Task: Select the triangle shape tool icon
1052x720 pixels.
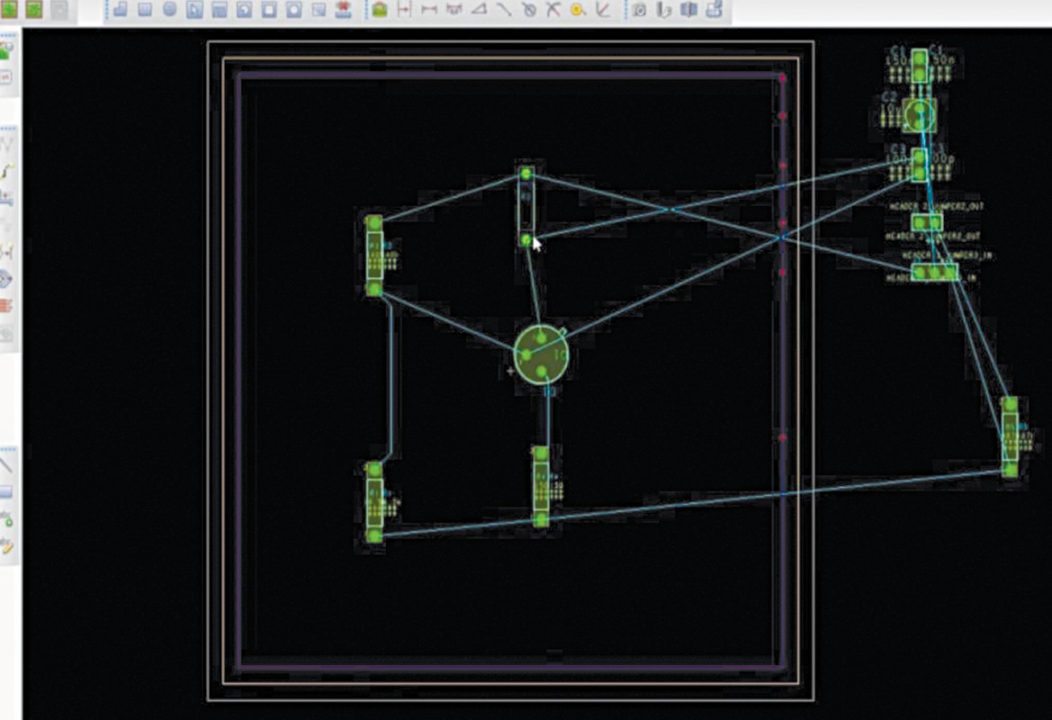Action: 479,10
